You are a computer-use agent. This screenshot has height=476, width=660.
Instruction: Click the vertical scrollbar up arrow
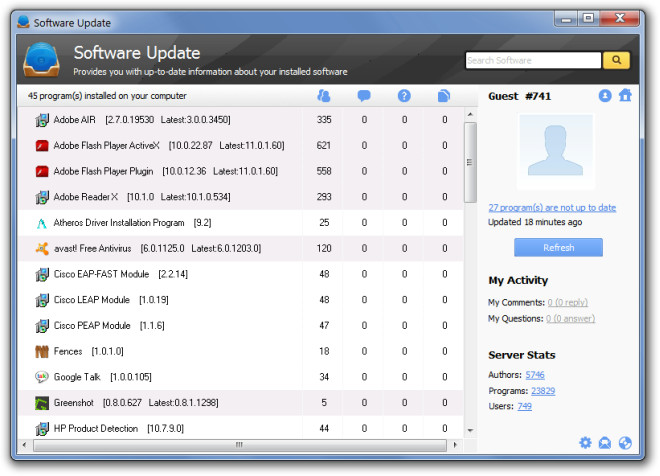[470, 114]
